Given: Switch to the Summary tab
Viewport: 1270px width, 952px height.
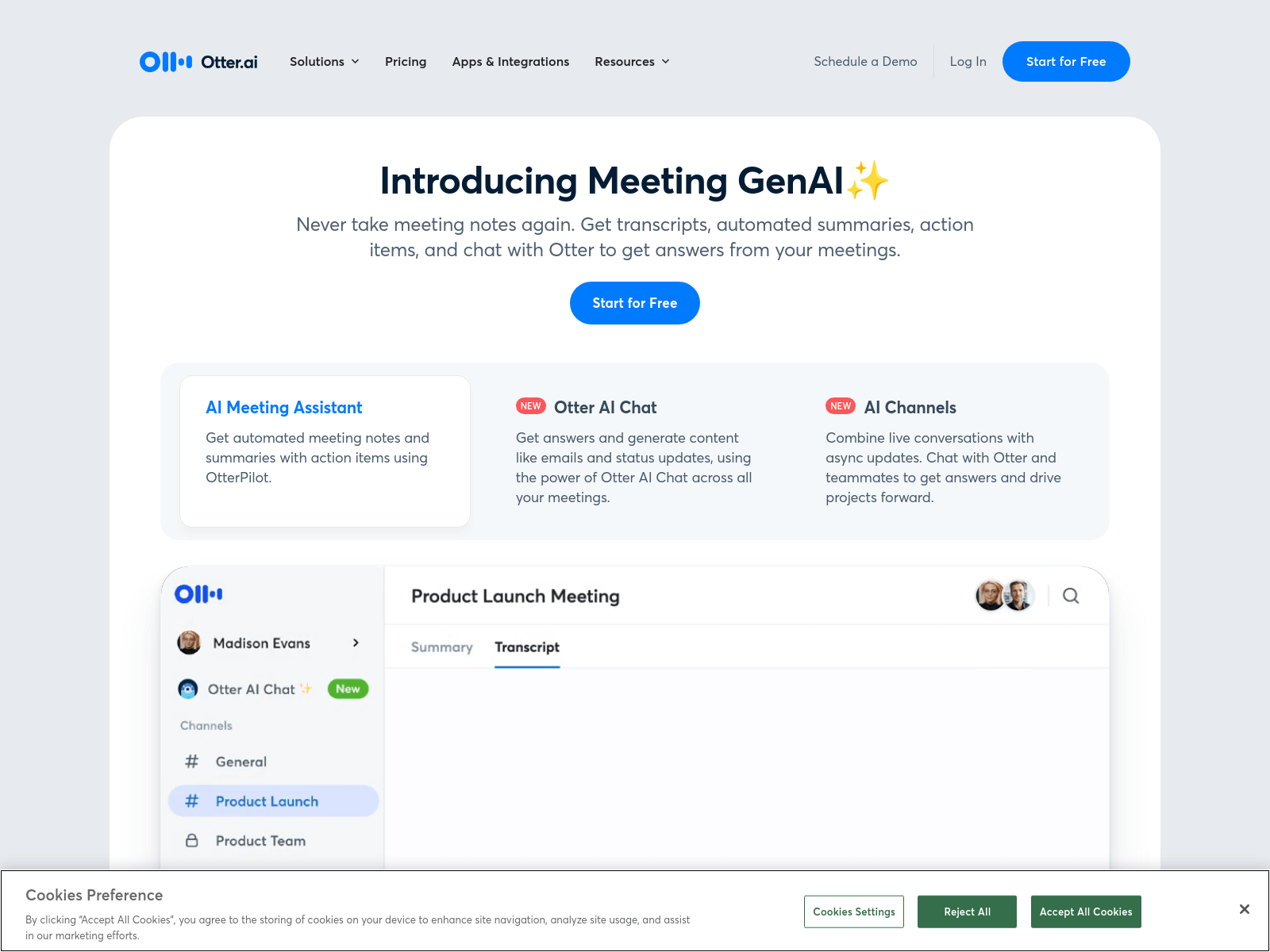Looking at the screenshot, I should 441,647.
